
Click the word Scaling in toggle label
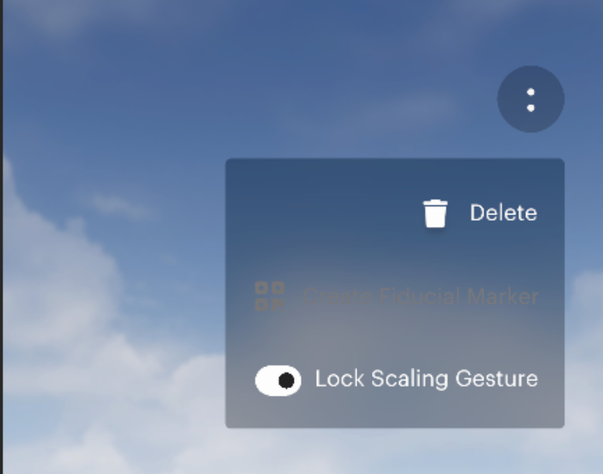[410, 379]
